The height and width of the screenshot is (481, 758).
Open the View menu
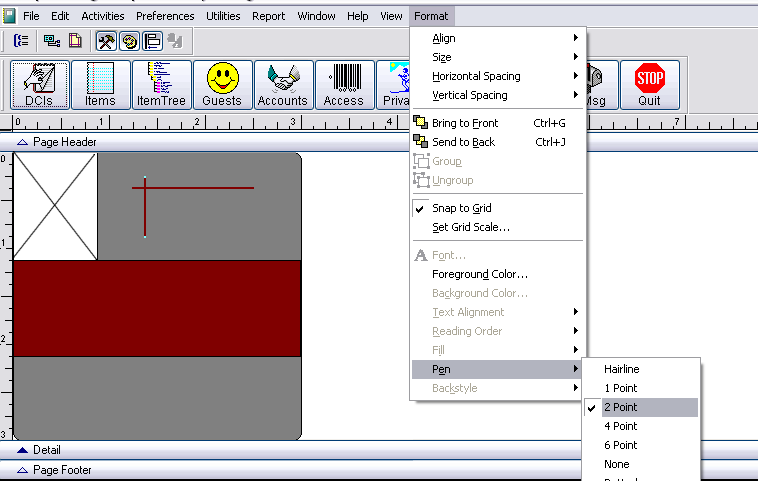coord(391,16)
